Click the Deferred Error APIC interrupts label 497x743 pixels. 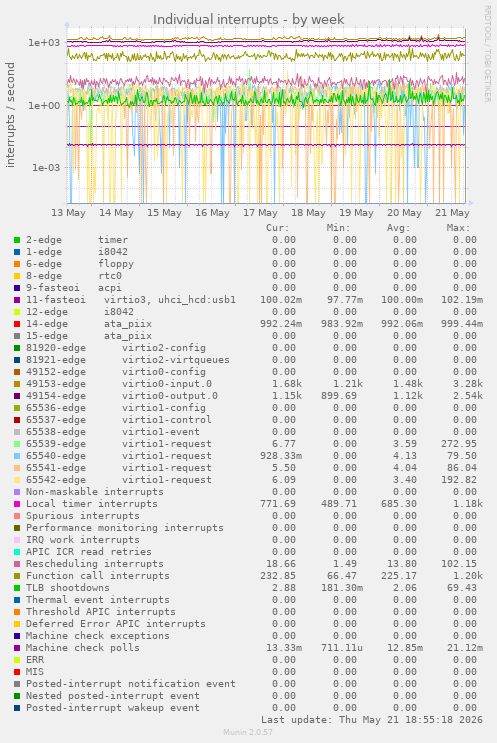click(x=116, y=624)
